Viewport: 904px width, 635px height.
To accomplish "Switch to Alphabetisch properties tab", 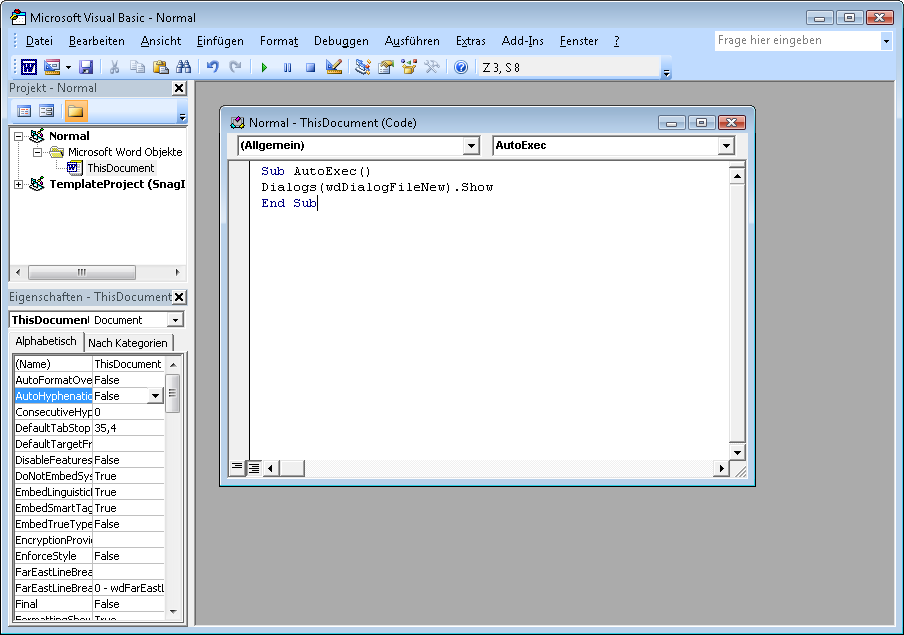I will point(46,341).
